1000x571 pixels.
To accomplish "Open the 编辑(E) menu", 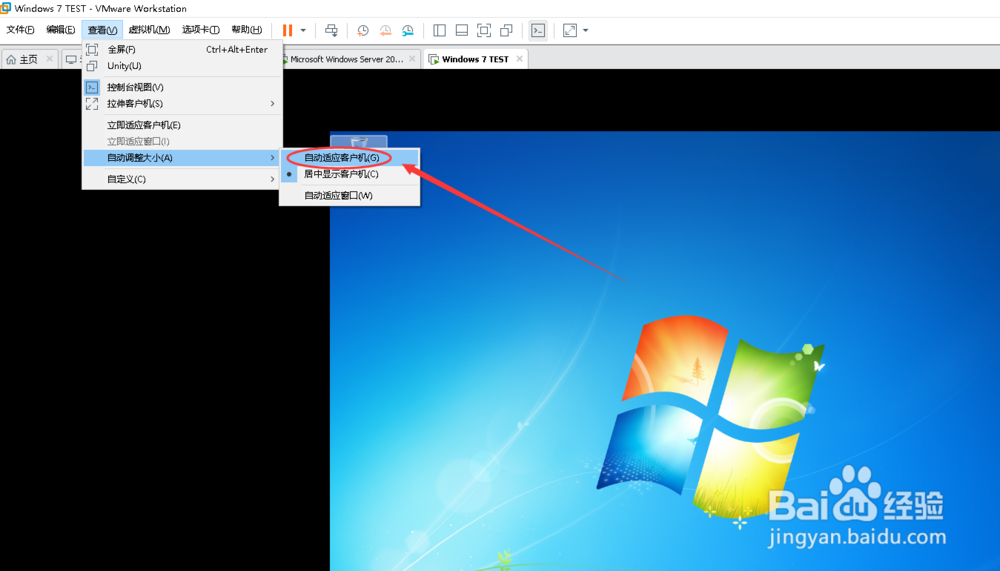I will pyautogui.click(x=61, y=30).
